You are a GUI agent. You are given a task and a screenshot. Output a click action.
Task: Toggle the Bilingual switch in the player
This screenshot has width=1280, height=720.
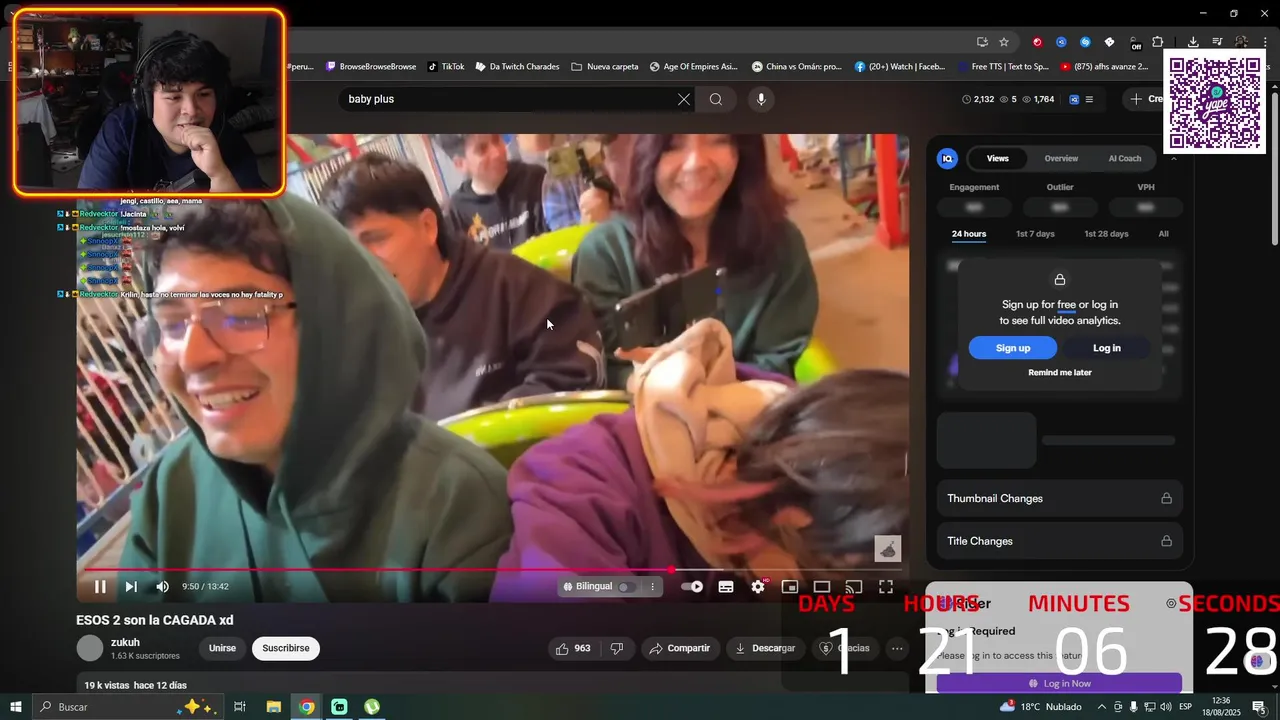pos(626,587)
